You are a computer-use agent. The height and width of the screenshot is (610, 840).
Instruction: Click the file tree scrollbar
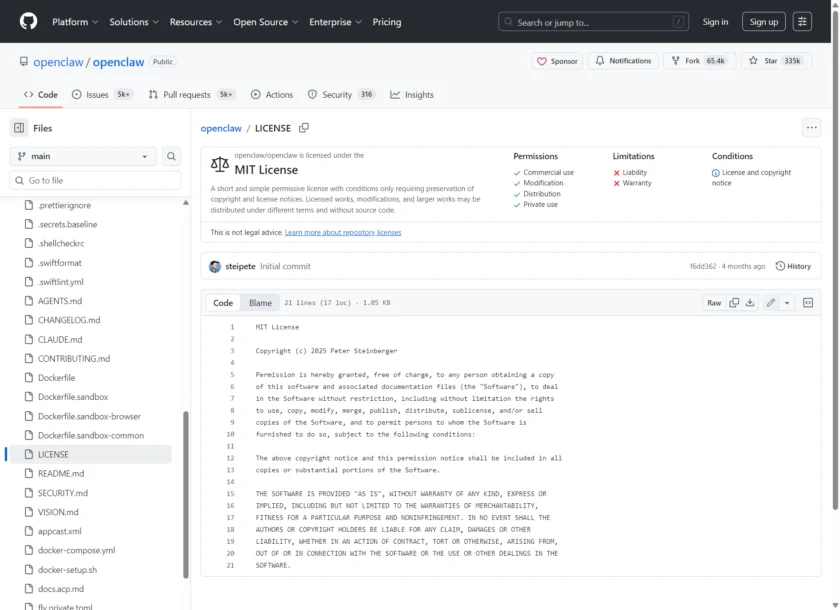186,495
